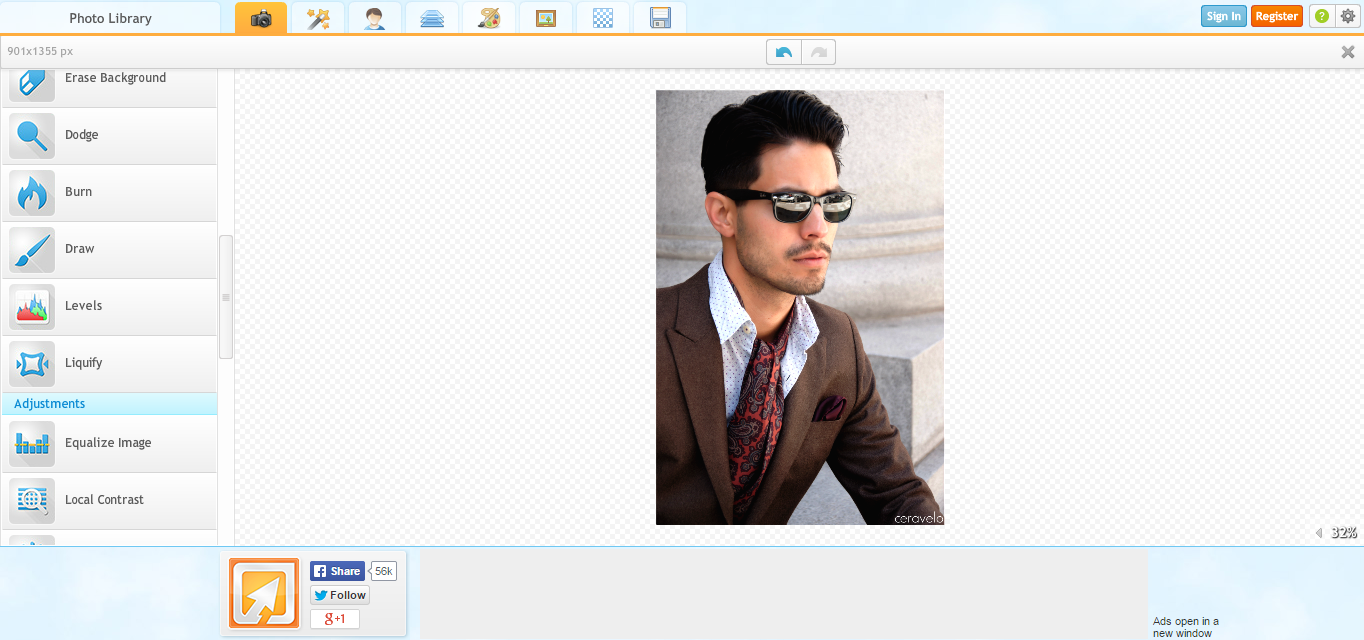The width and height of the screenshot is (1364, 640).
Task: Click the Dodge label
Action: click(82, 135)
